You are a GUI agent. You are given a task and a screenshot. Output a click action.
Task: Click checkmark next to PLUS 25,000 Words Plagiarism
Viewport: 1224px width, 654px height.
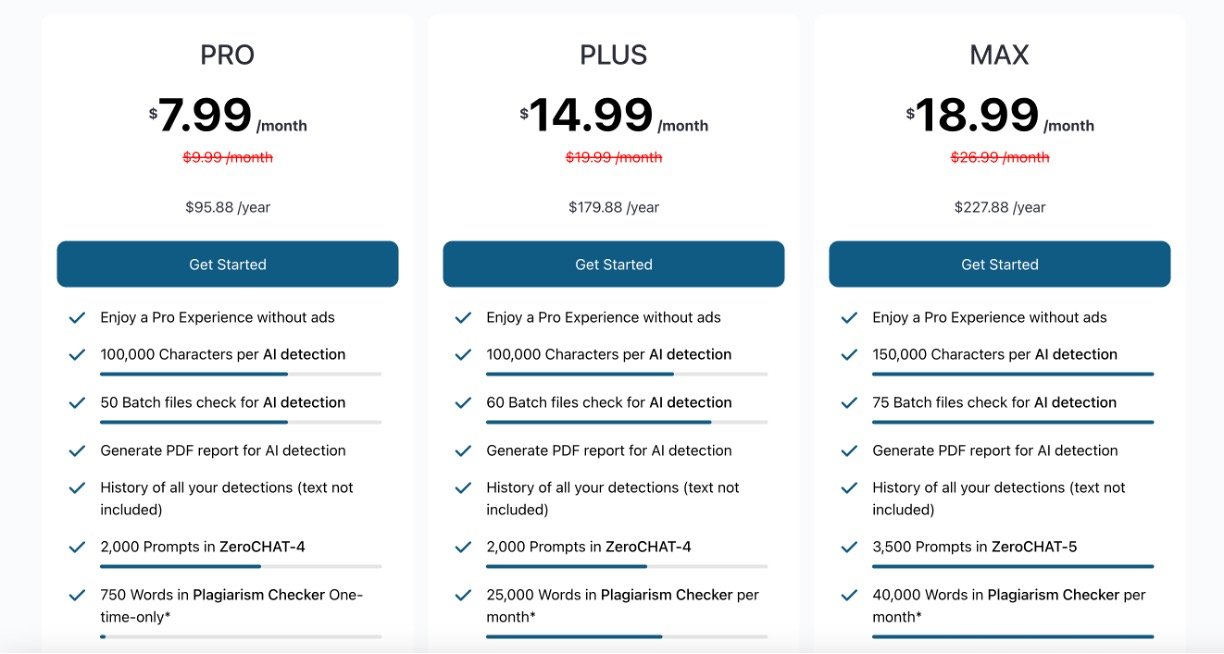462,595
